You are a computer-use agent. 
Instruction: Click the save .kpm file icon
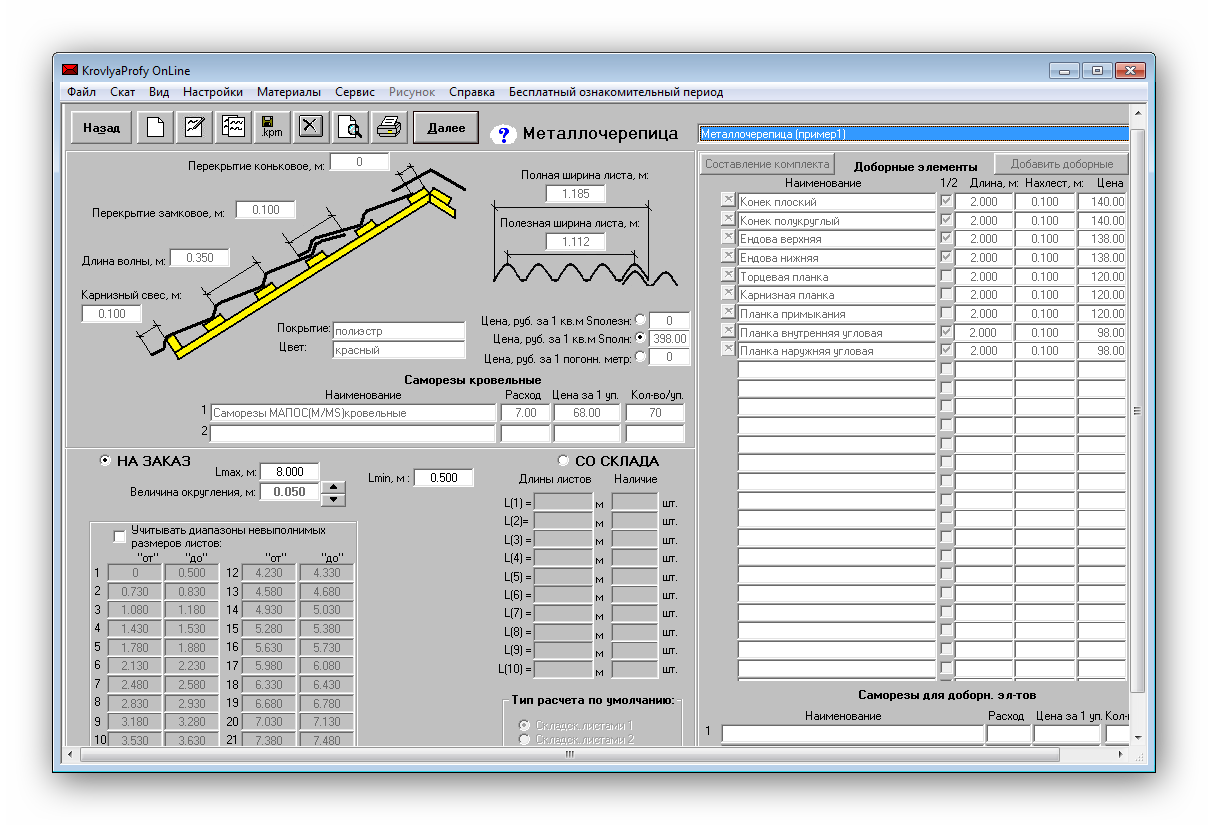(271, 127)
